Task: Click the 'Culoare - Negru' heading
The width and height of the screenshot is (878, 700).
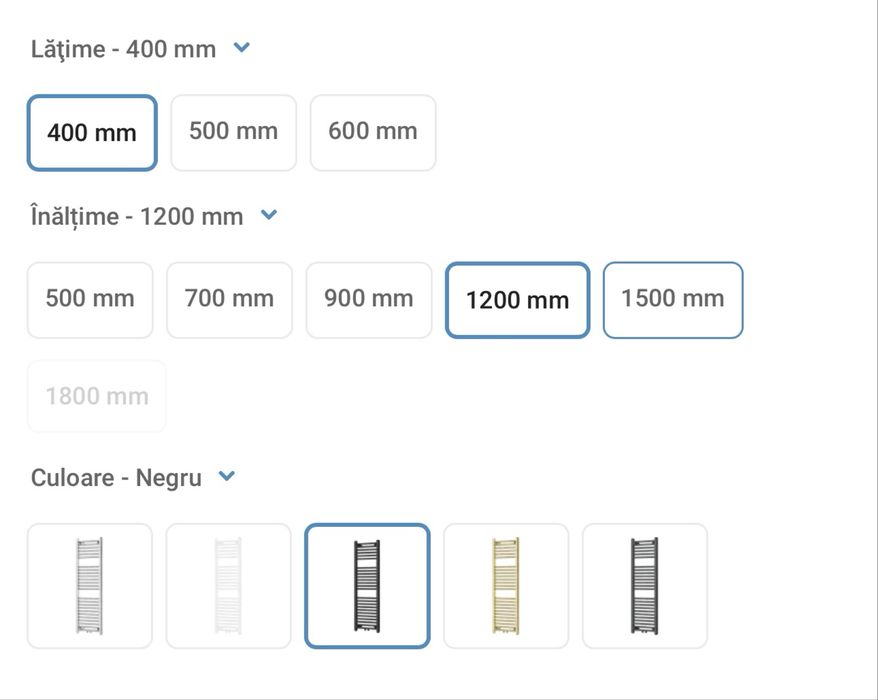Action: (116, 478)
